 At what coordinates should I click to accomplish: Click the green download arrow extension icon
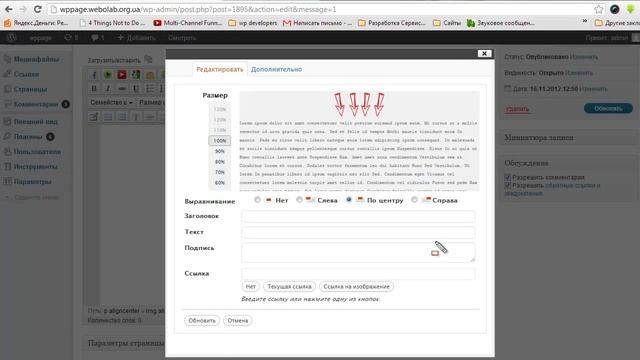tap(631, 9)
